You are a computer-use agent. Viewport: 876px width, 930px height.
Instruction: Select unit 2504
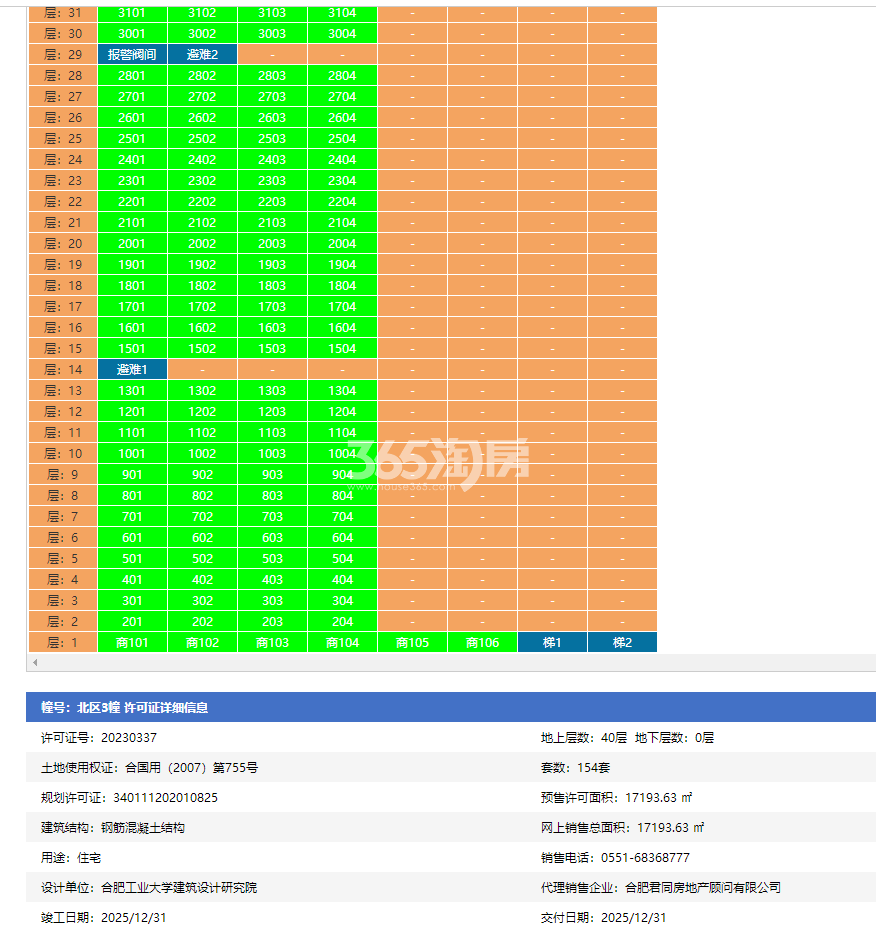point(342,139)
